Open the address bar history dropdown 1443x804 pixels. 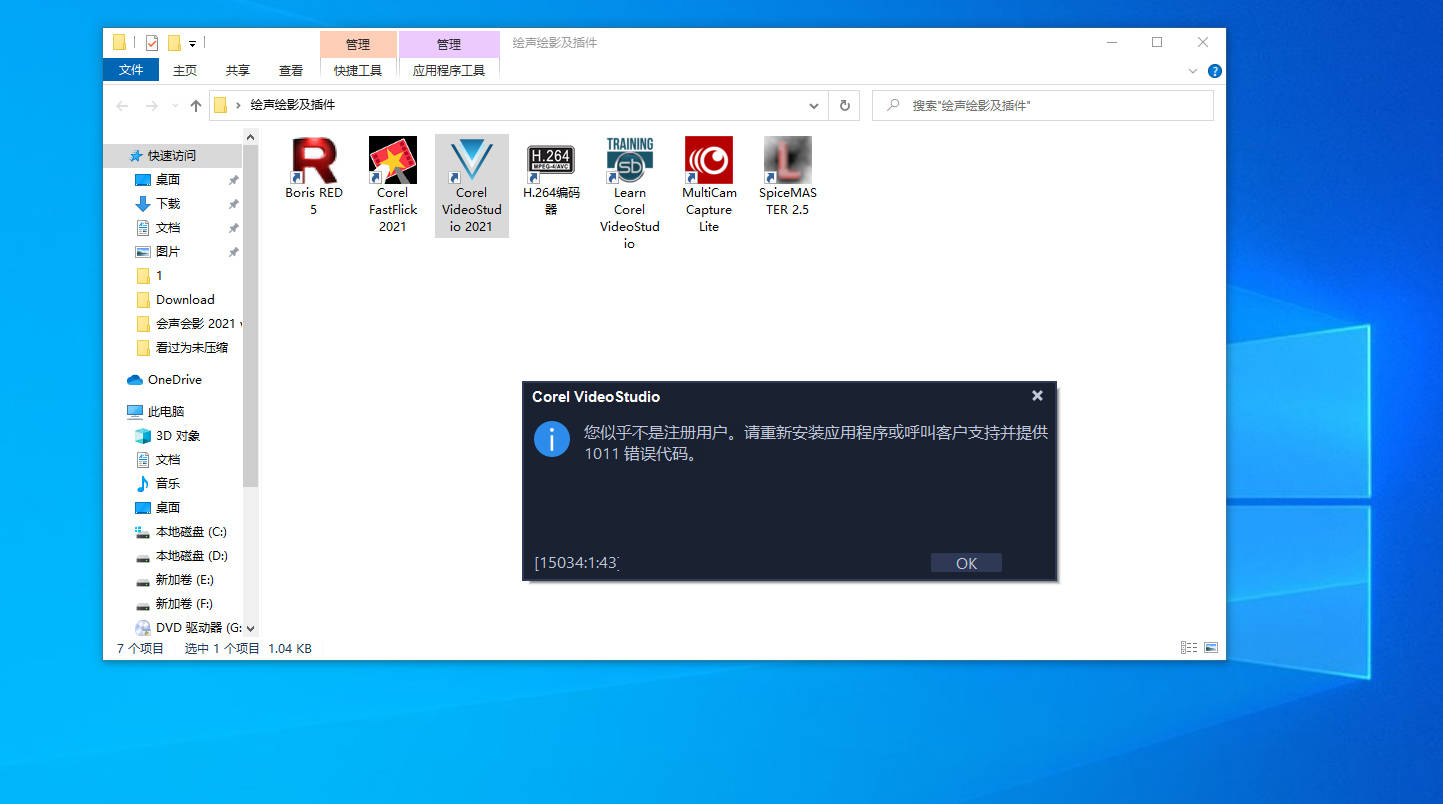(x=814, y=105)
